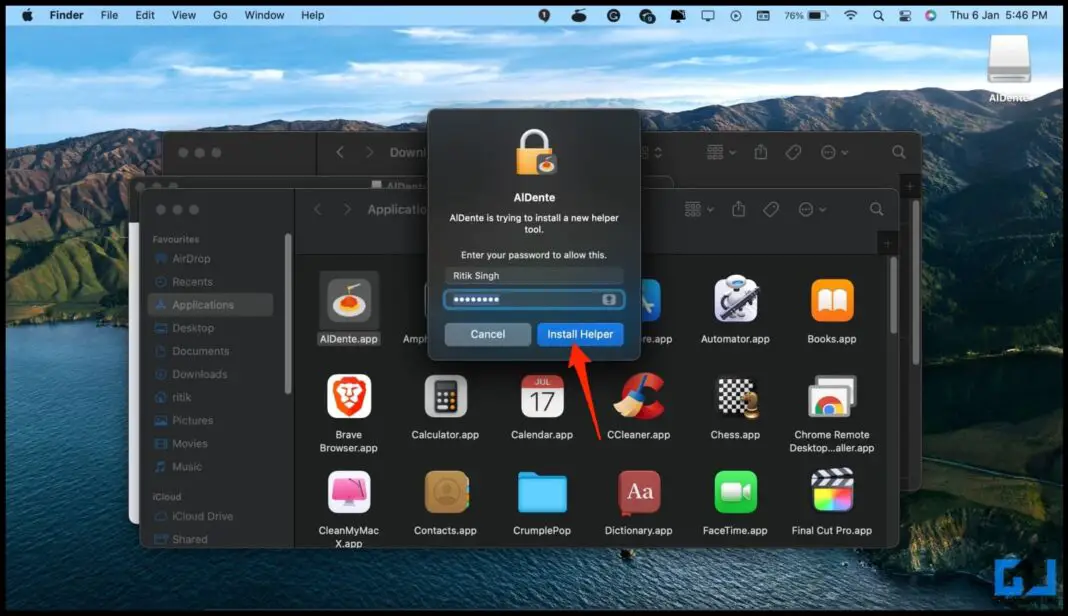1068x616 pixels.
Task: Select iCloud Drive in sidebar
Action: coord(202,516)
